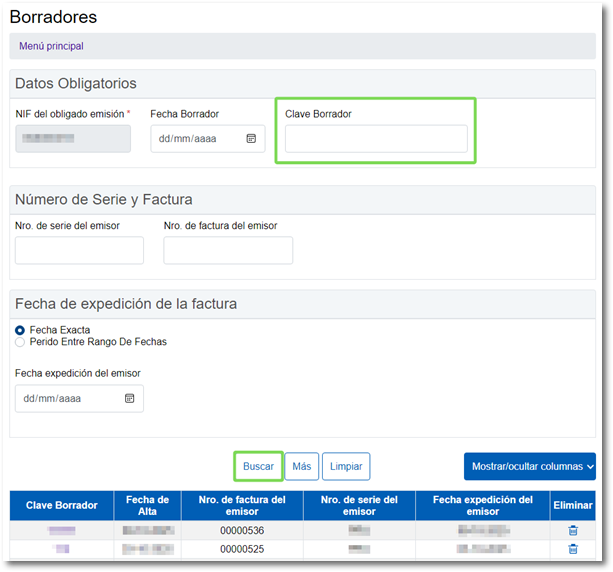Go to Menú principal link
The height and width of the screenshot is (572, 613).
click(51, 46)
